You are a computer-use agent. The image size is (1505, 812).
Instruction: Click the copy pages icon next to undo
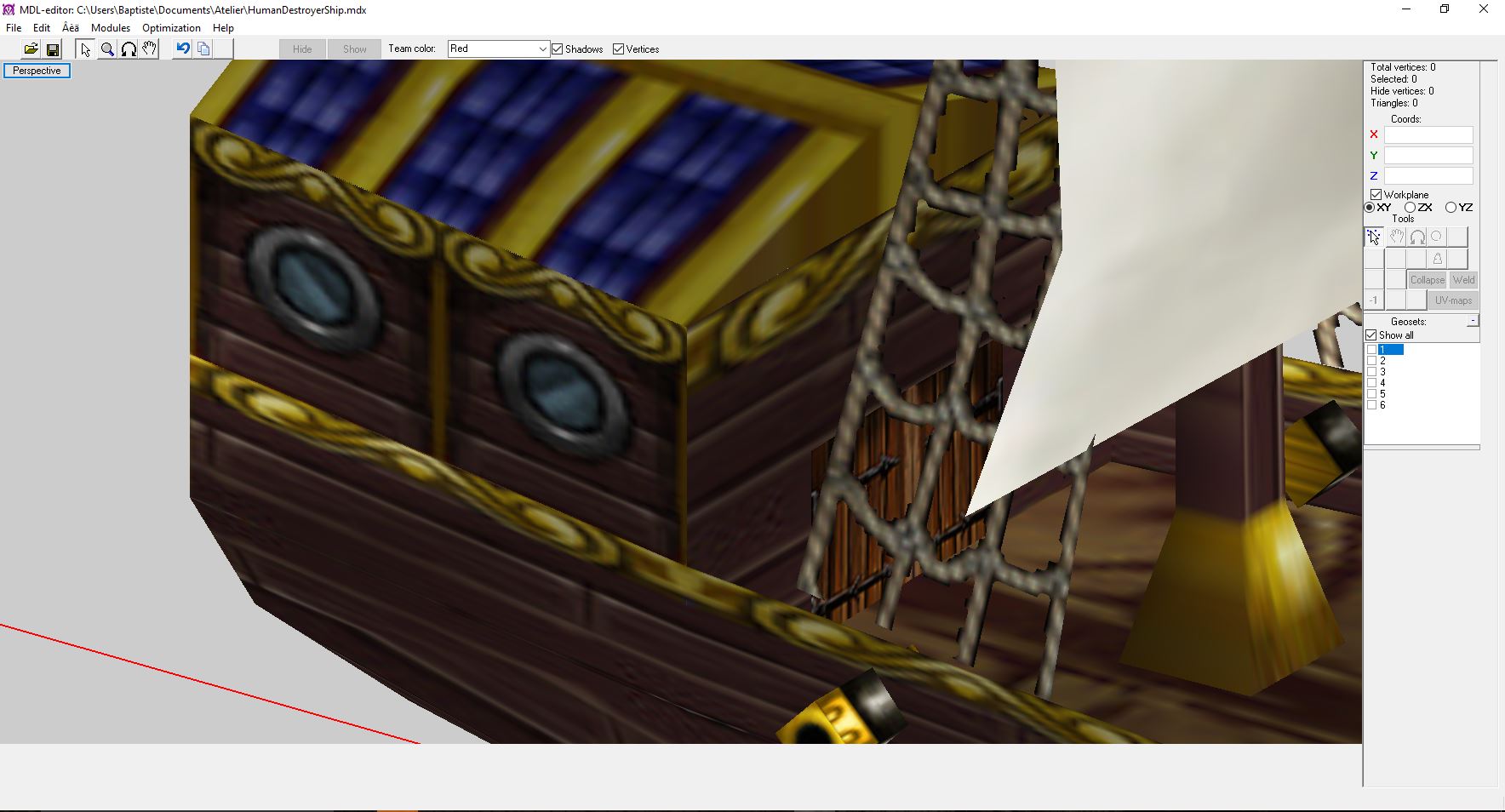point(203,49)
